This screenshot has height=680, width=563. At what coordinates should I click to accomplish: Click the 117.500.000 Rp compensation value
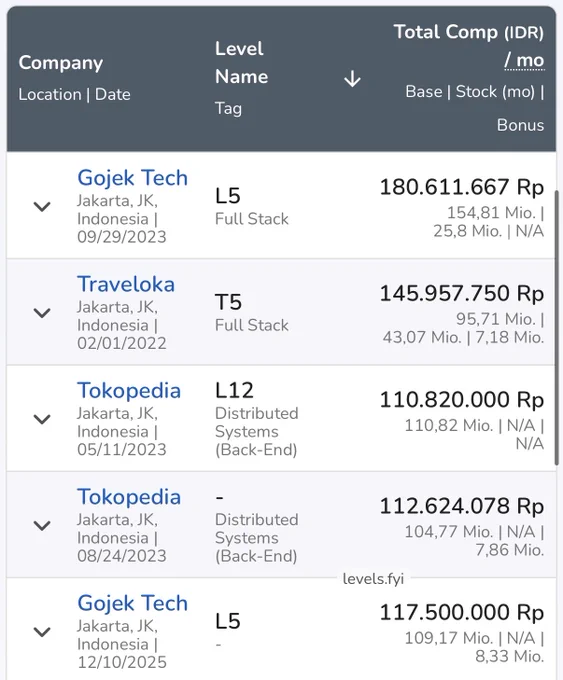462,612
